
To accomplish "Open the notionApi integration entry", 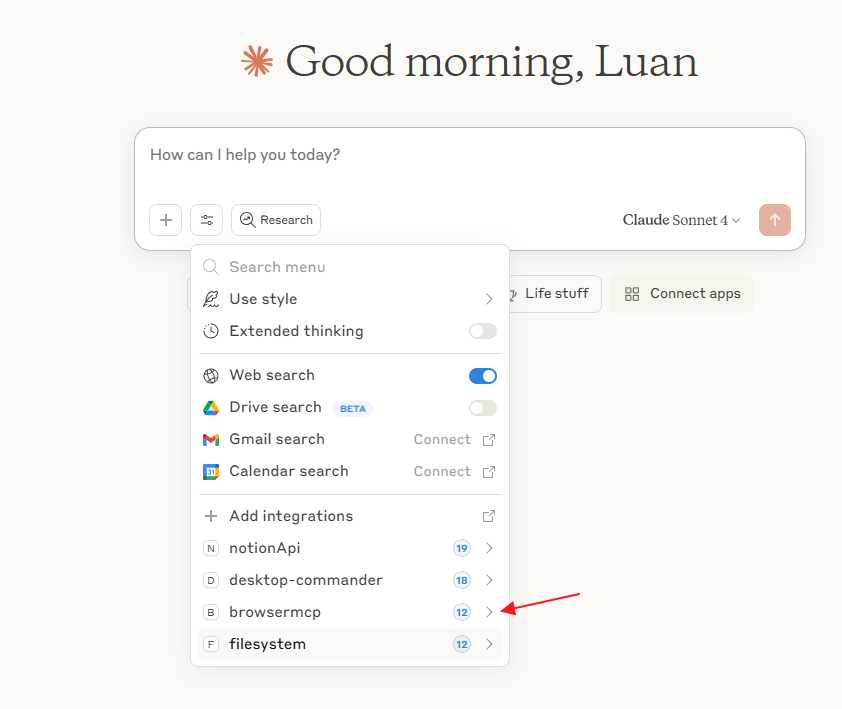I will click(x=350, y=548).
